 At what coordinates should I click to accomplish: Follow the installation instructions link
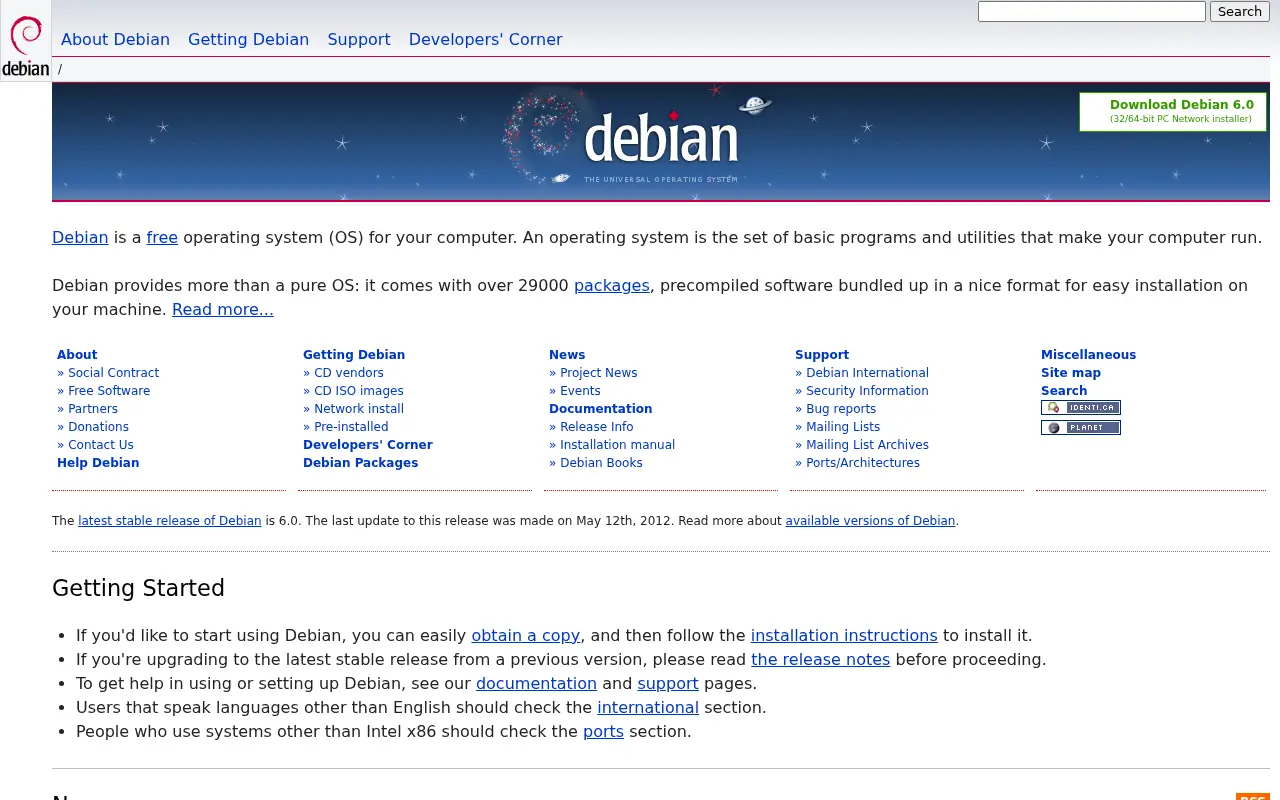coord(844,636)
